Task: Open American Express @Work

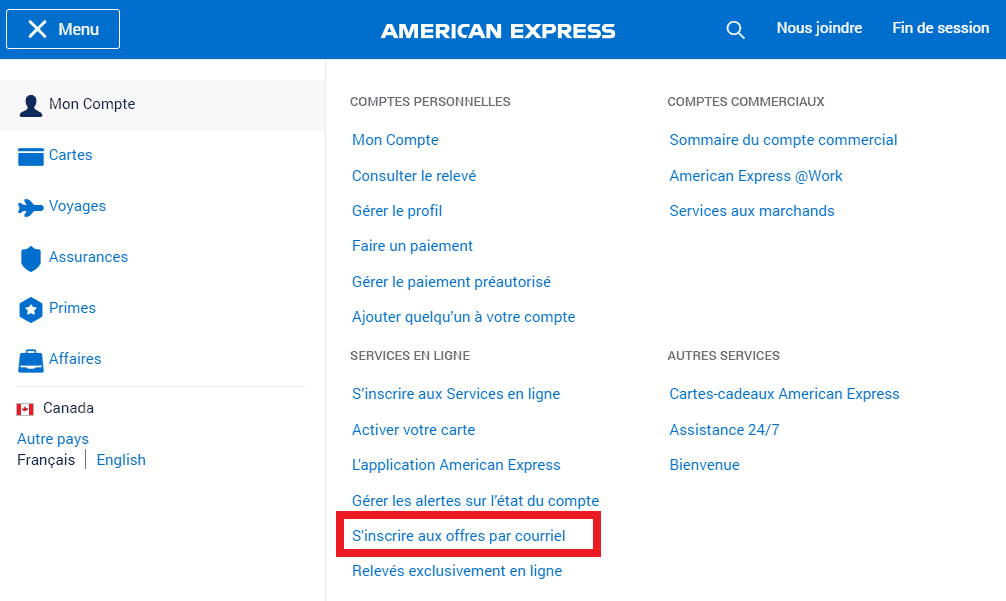Action: click(x=755, y=175)
